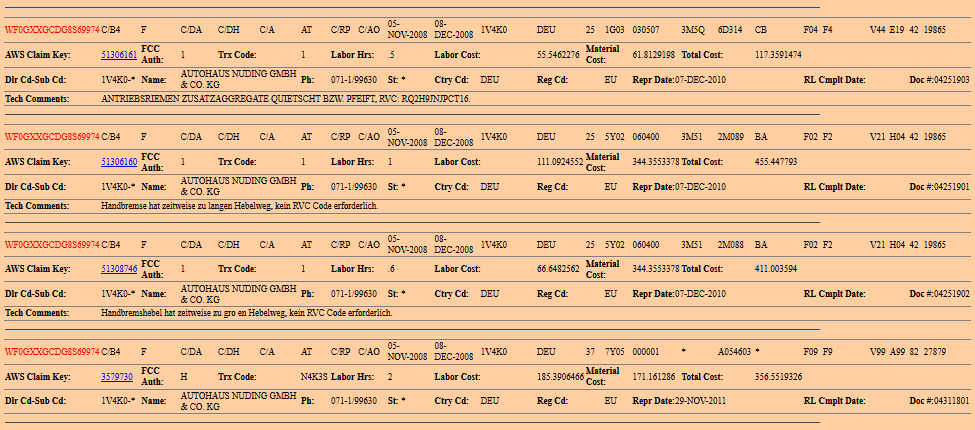Image resolution: width=975 pixels, height=430 pixels.
Task: Click the tech comment starting with ANTRIEBSRIEMEN
Action: (286, 99)
